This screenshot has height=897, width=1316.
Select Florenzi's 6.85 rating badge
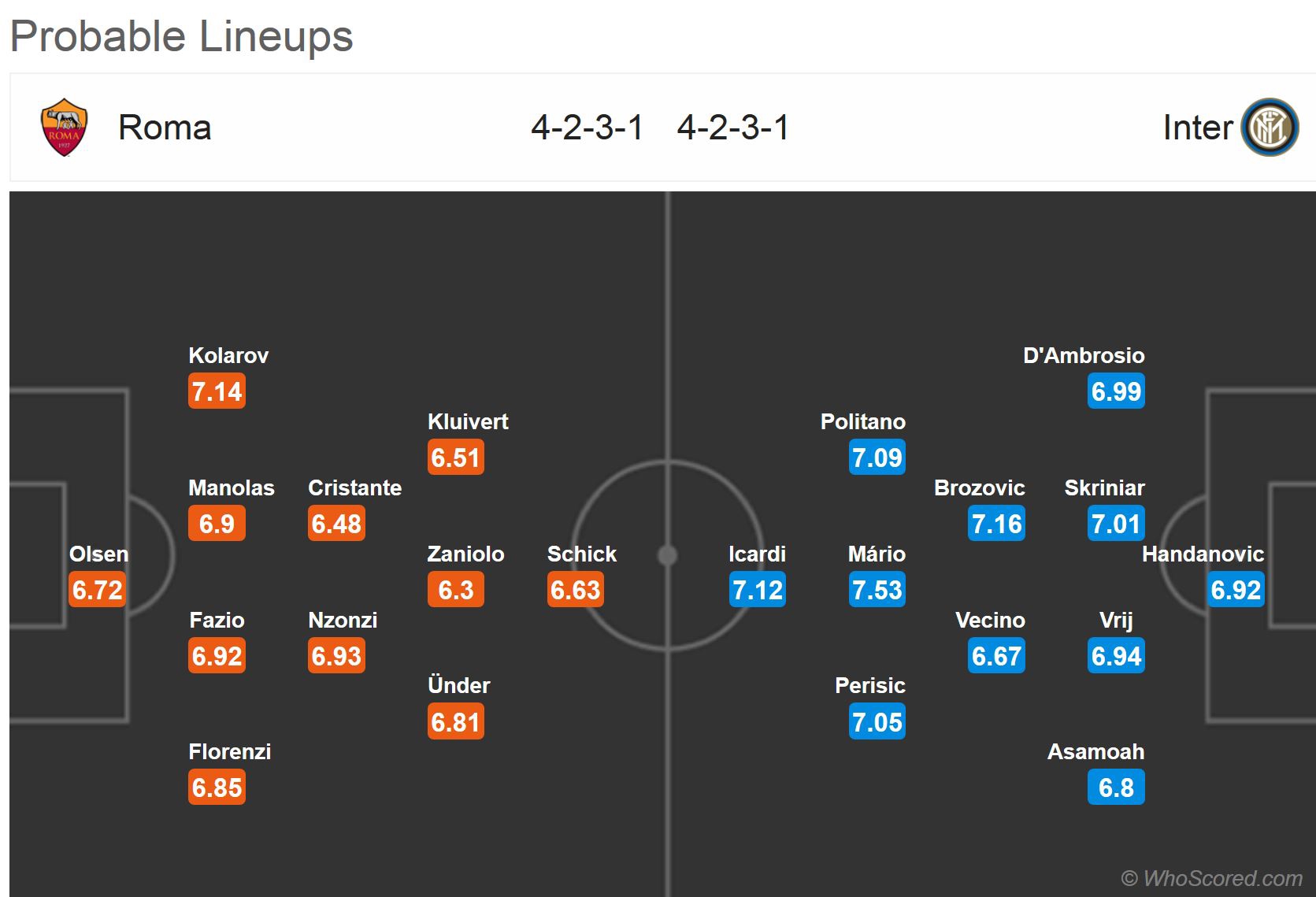click(217, 788)
